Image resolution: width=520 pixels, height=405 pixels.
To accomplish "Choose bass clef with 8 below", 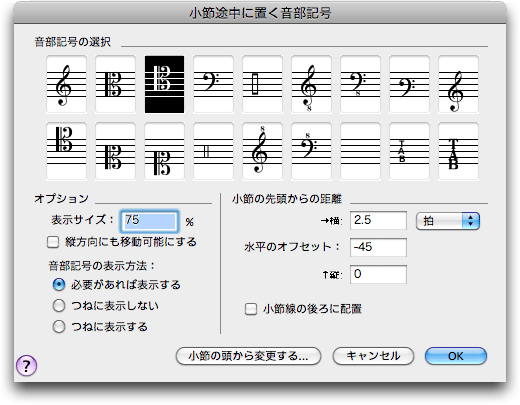I will tap(360, 84).
